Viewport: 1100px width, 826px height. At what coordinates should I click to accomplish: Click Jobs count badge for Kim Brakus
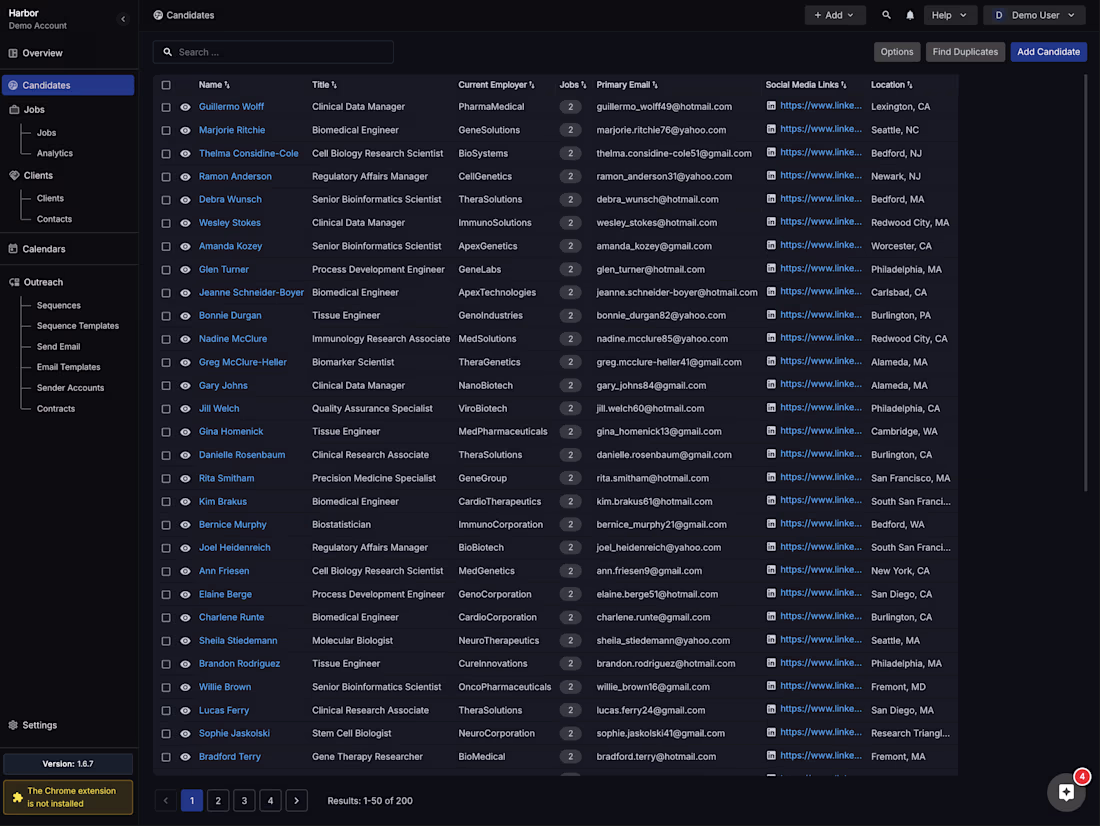coord(570,501)
